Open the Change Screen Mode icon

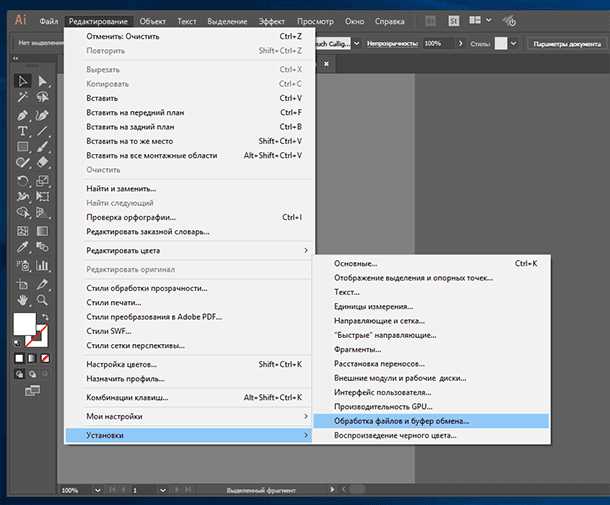pyautogui.click(x=32, y=390)
